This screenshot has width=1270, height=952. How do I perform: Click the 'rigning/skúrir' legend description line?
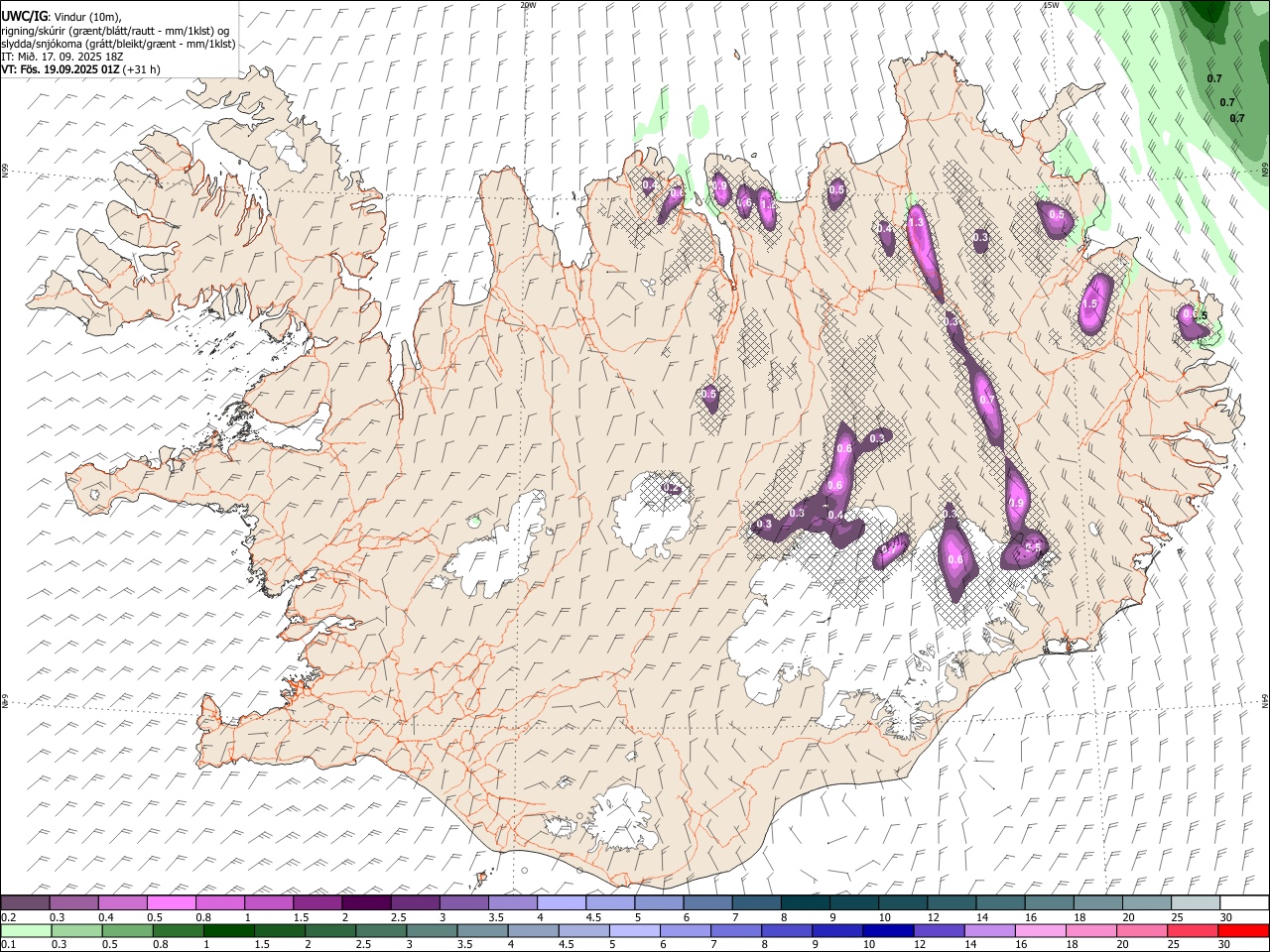(x=117, y=31)
